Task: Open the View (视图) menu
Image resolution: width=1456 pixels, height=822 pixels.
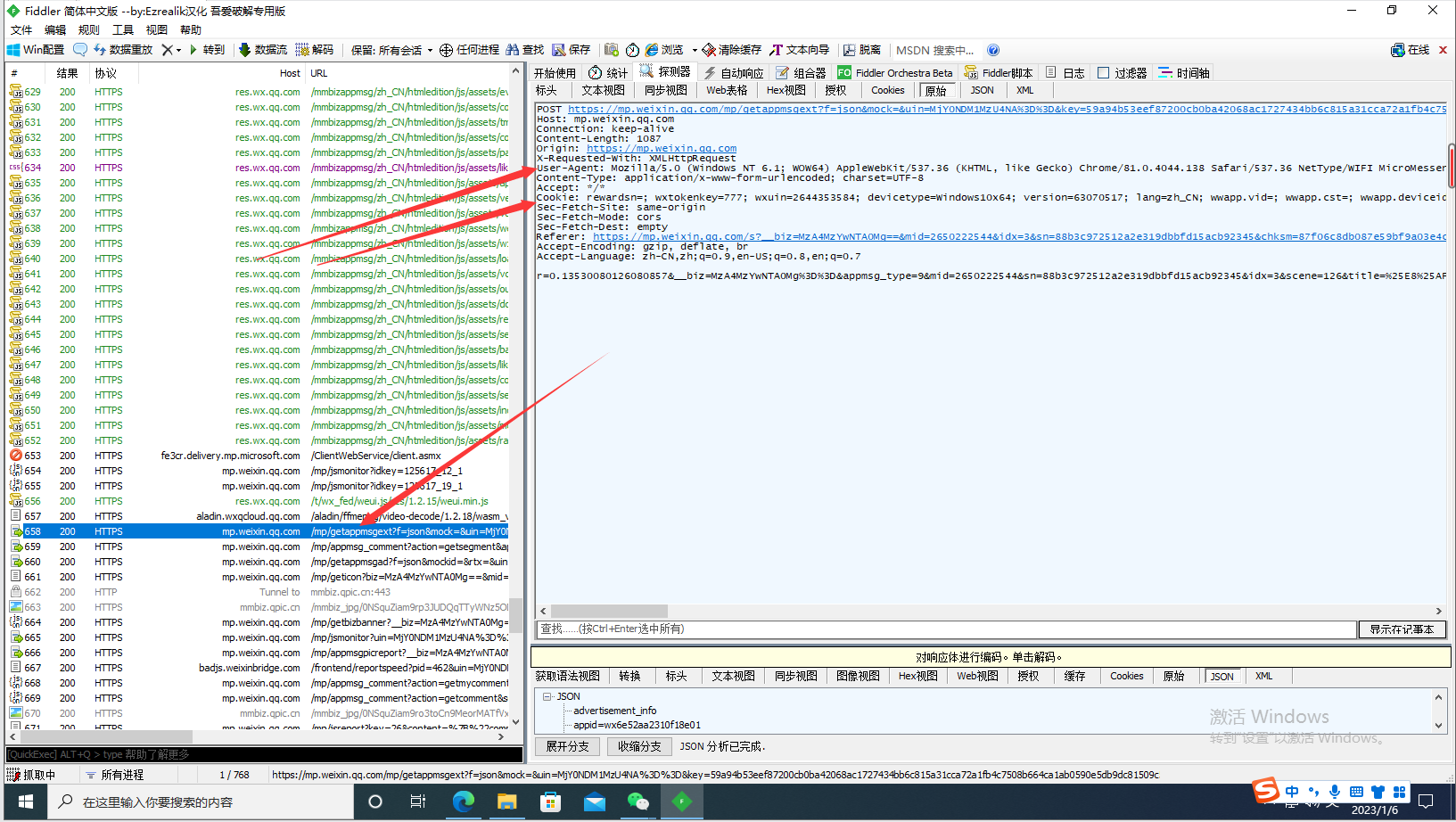Action: 157,29
